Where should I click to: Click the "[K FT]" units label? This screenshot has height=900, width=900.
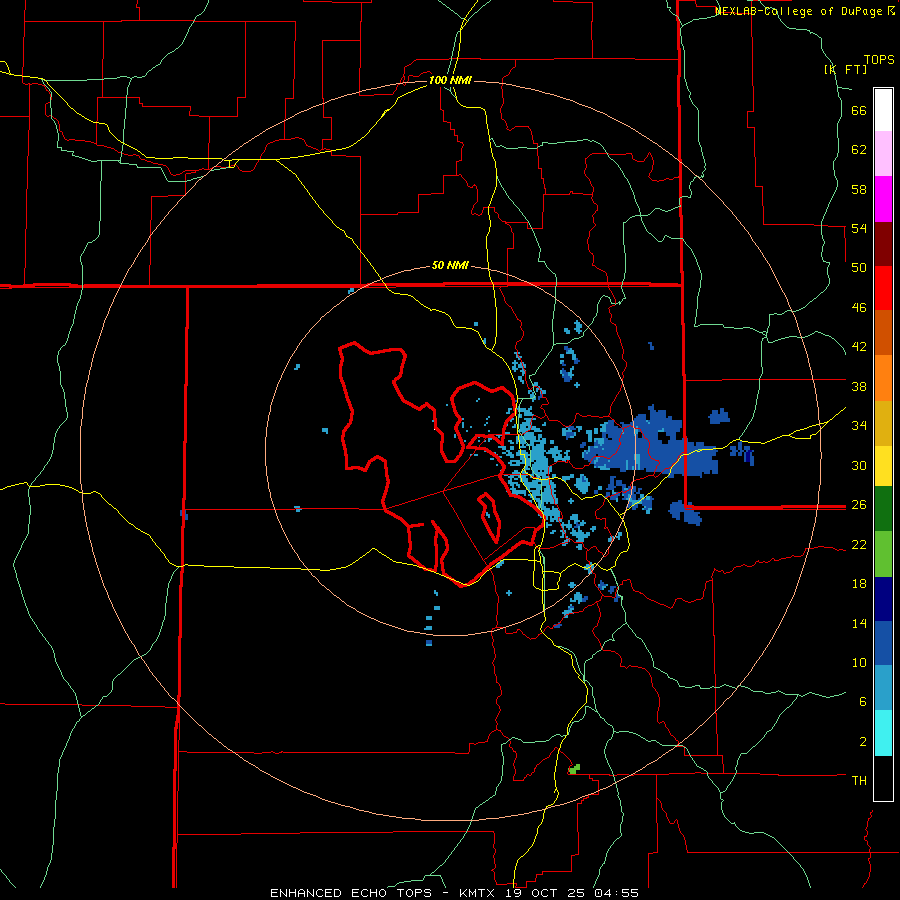click(x=845, y=69)
